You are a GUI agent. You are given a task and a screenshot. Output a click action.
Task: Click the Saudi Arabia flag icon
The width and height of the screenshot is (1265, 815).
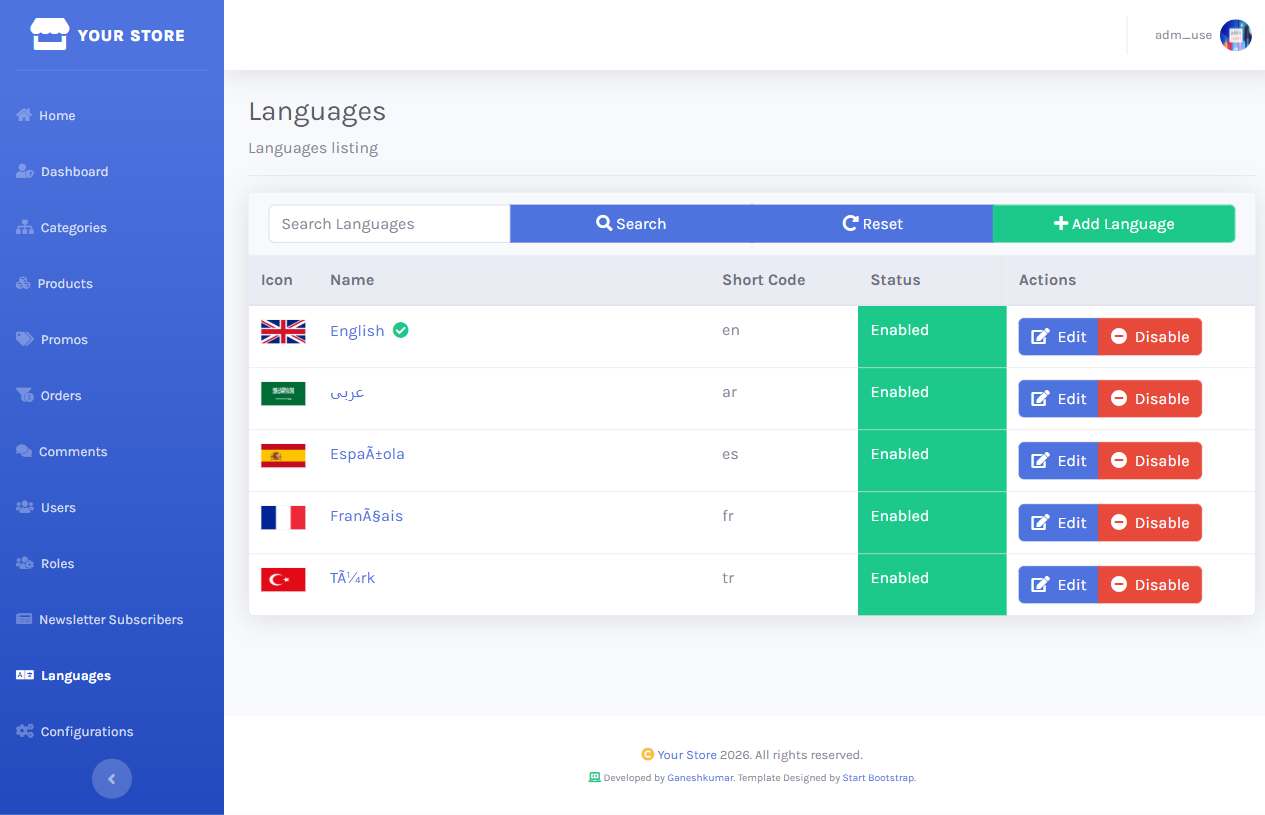(283, 394)
